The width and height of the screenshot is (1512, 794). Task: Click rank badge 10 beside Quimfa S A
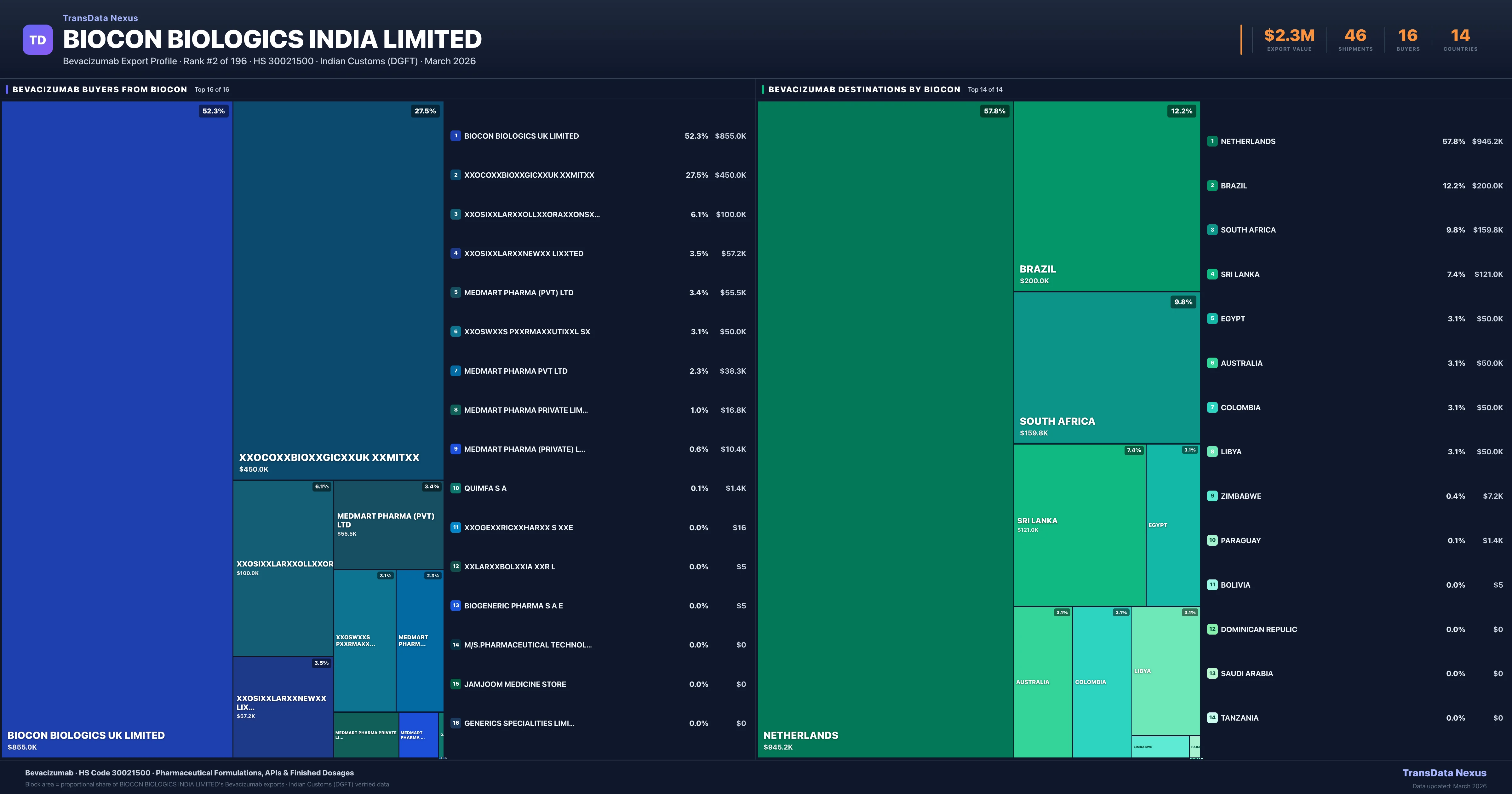pos(455,488)
